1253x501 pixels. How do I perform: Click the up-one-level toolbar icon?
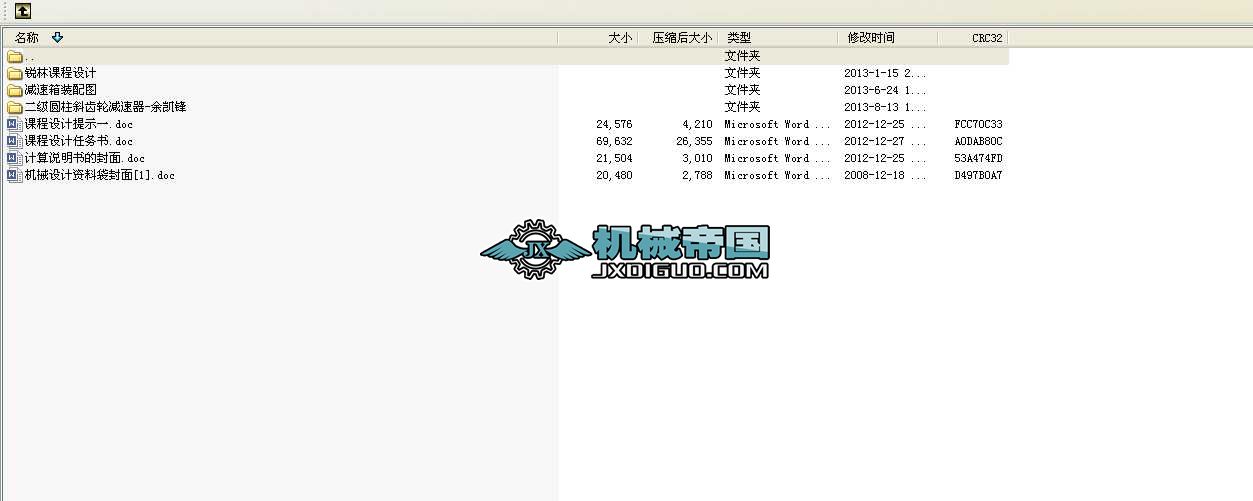[x=22, y=12]
